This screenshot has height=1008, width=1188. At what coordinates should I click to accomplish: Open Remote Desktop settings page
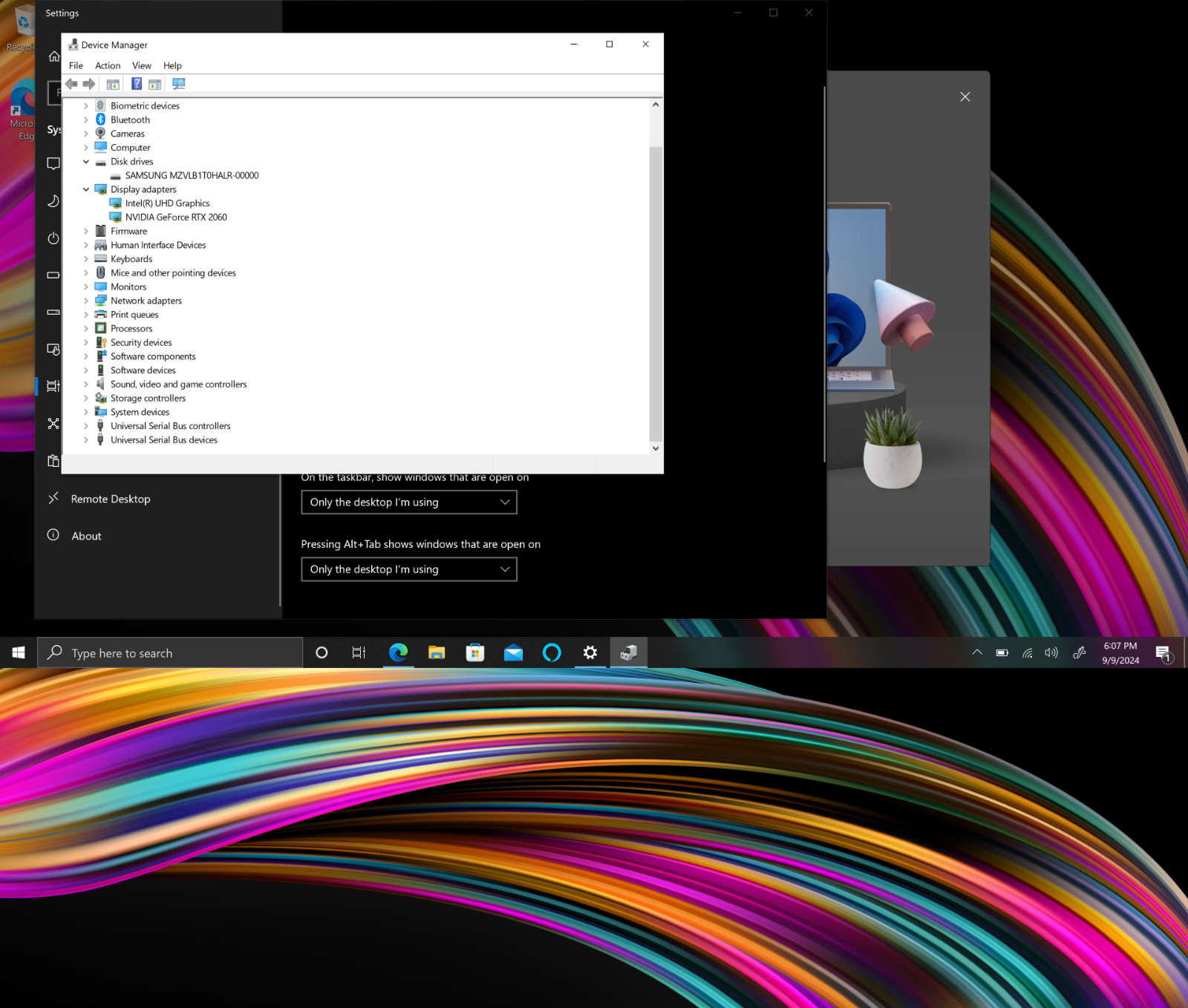coord(111,499)
